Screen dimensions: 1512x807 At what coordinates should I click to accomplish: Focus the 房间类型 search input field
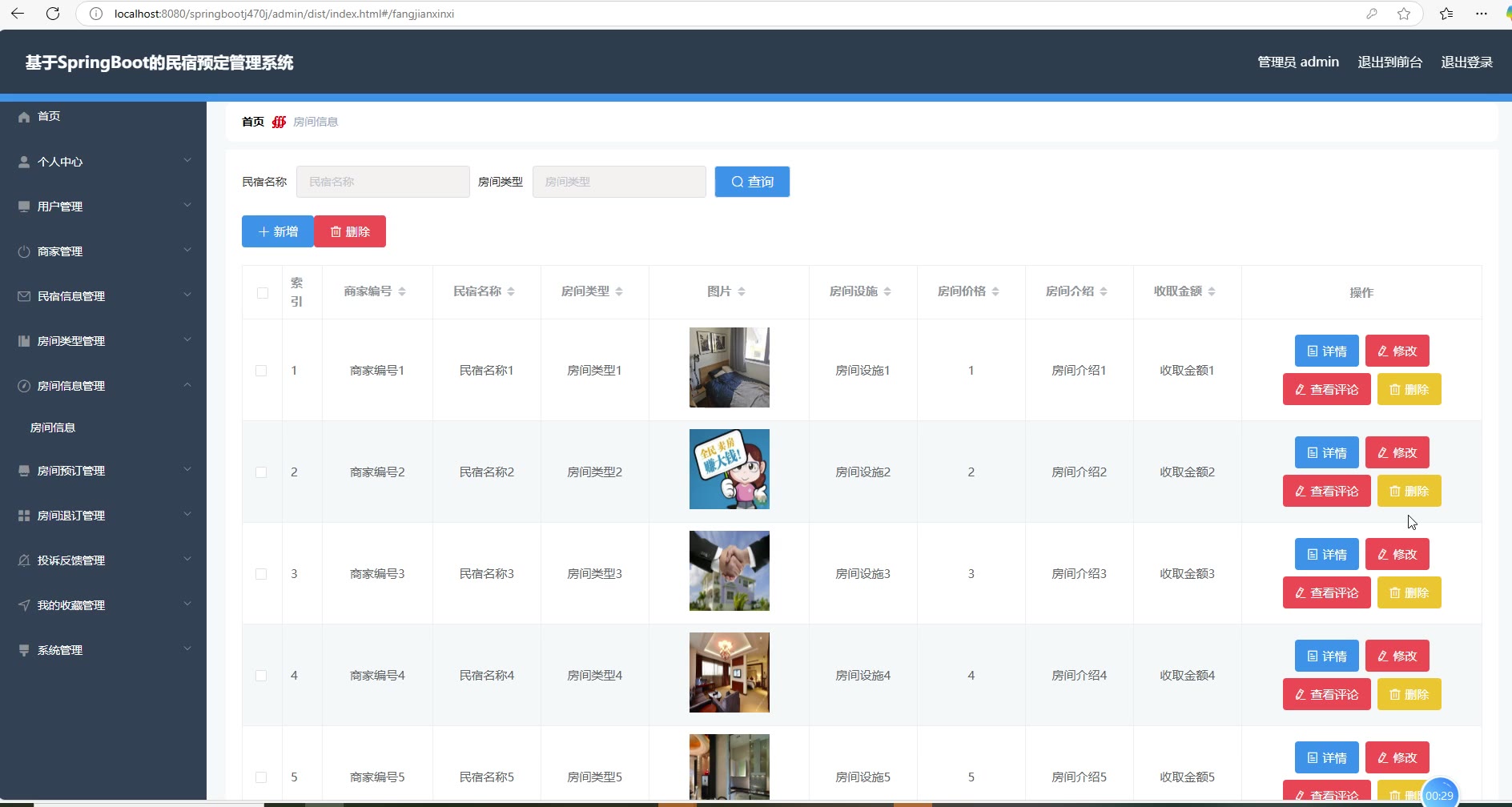[619, 182]
